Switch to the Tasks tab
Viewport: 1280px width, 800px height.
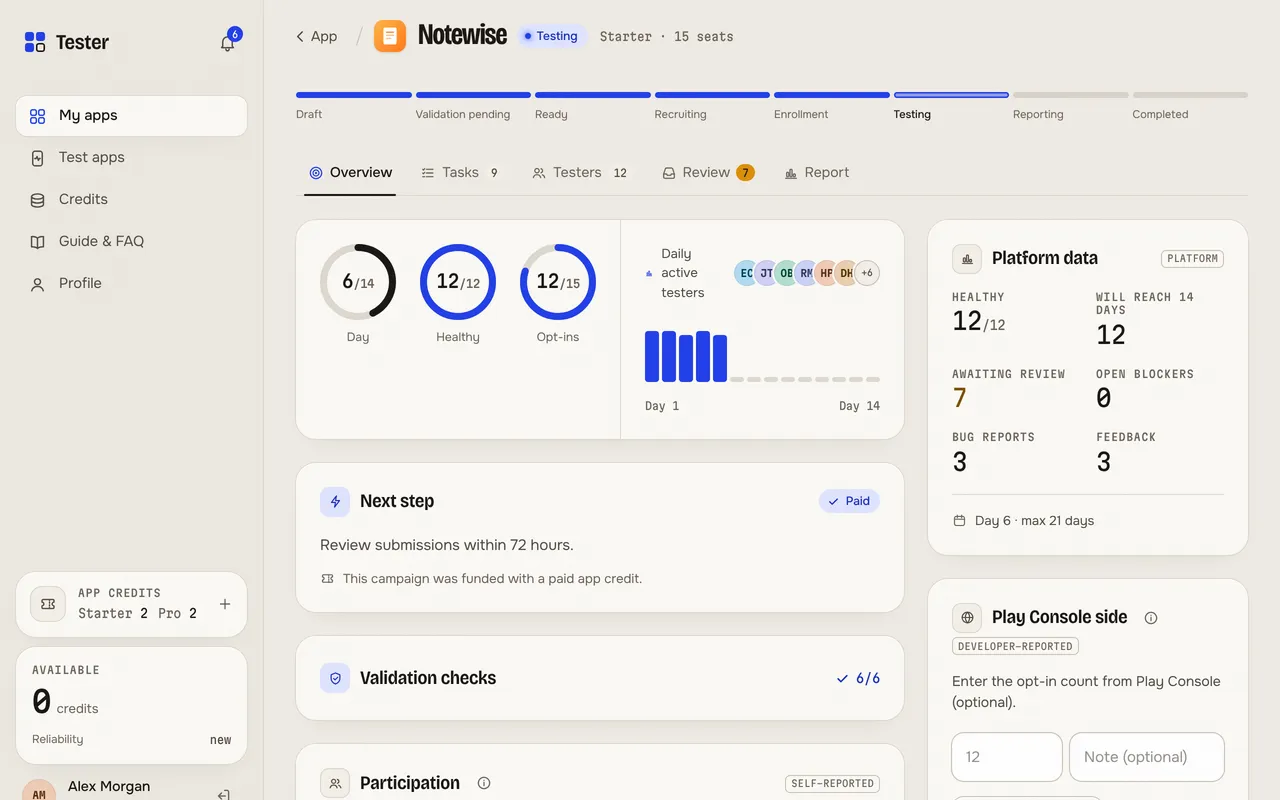459,173
